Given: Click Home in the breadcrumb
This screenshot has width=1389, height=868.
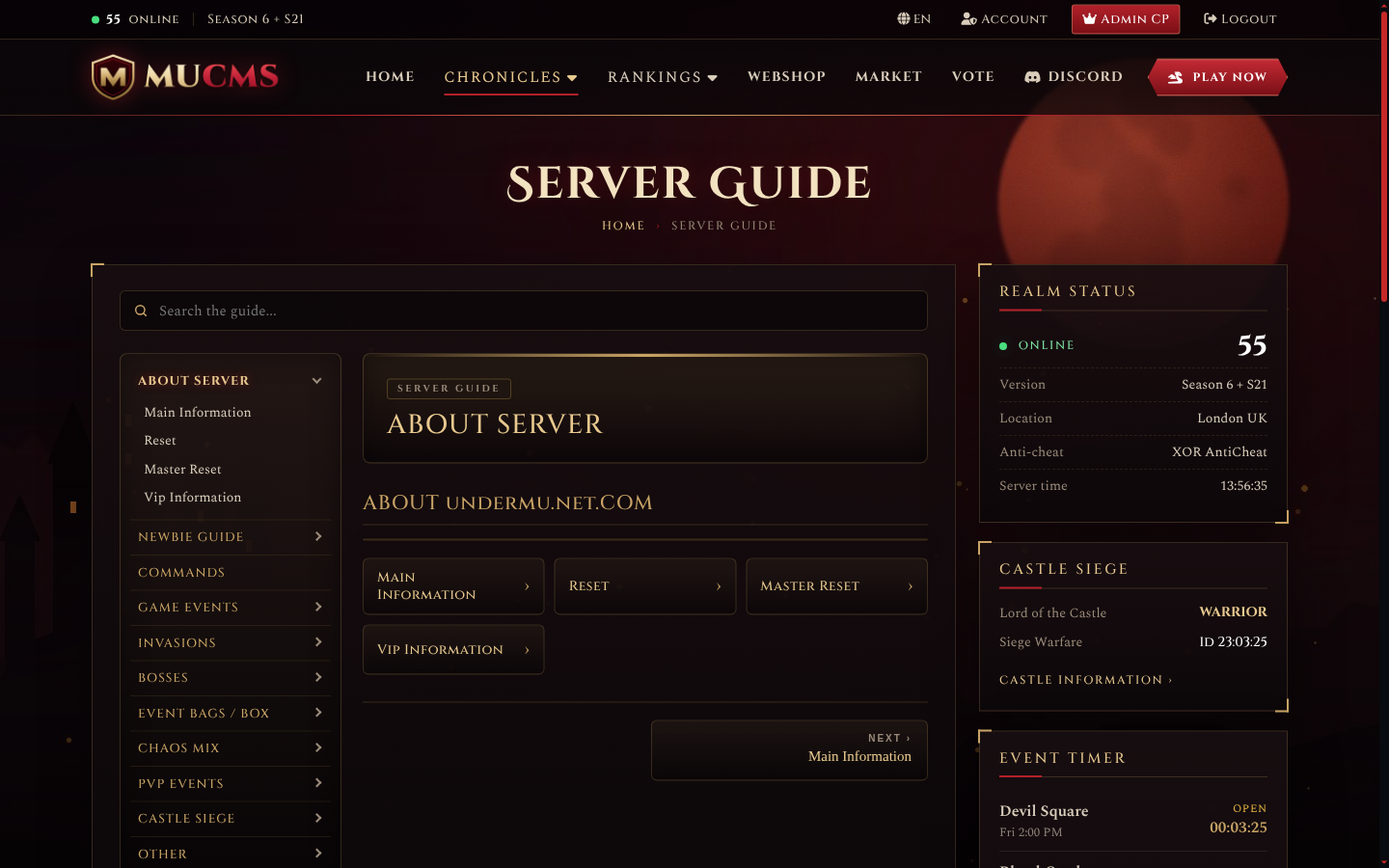Looking at the screenshot, I should tap(623, 226).
